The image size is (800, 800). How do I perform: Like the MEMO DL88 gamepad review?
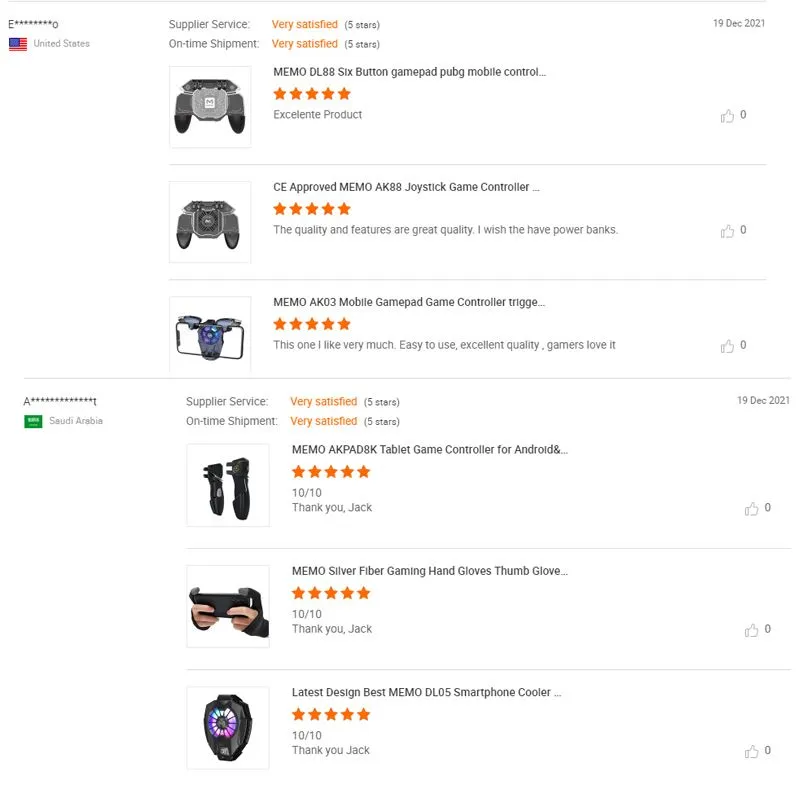coord(729,115)
